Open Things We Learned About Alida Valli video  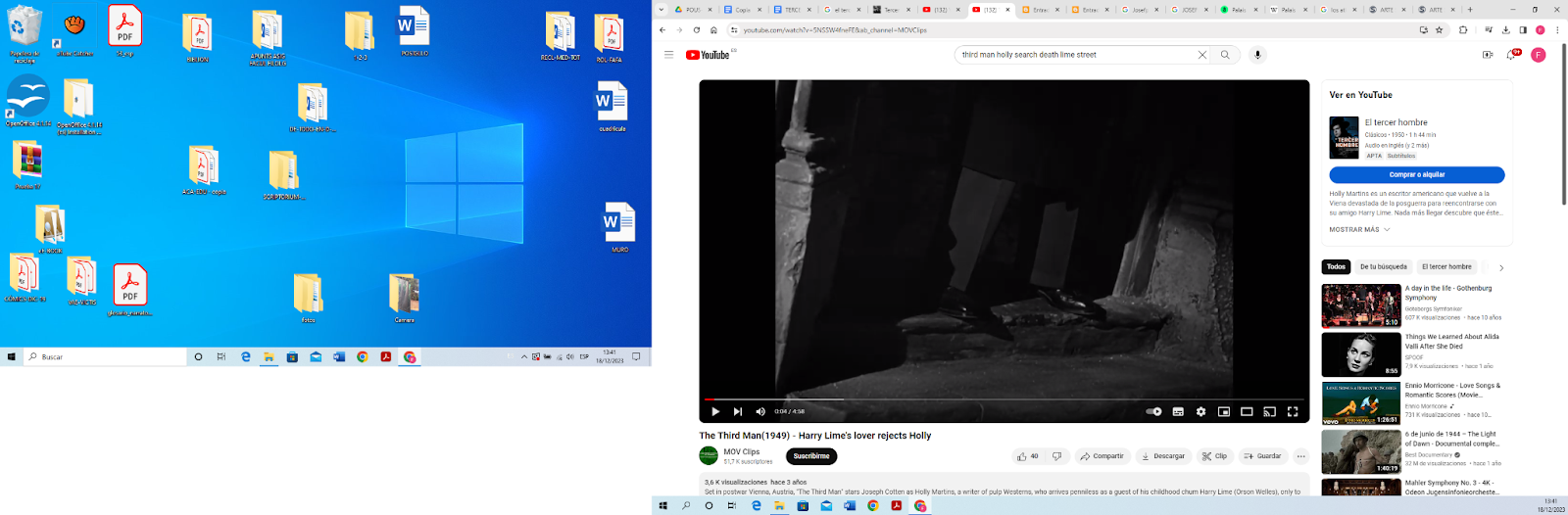click(1361, 354)
